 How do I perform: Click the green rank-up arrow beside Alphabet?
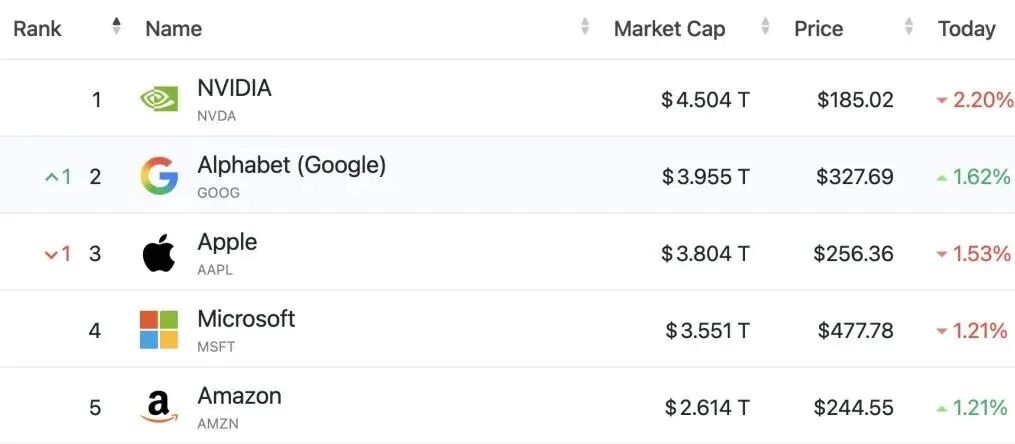pyautogui.click(x=52, y=177)
